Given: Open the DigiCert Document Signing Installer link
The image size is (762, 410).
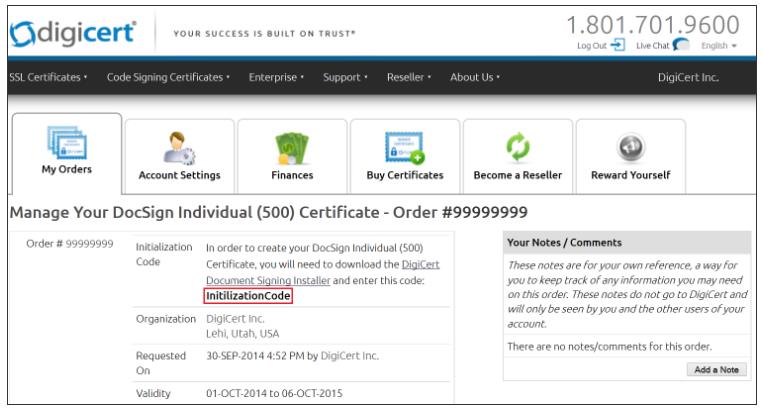Looking at the screenshot, I should [x=268, y=280].
